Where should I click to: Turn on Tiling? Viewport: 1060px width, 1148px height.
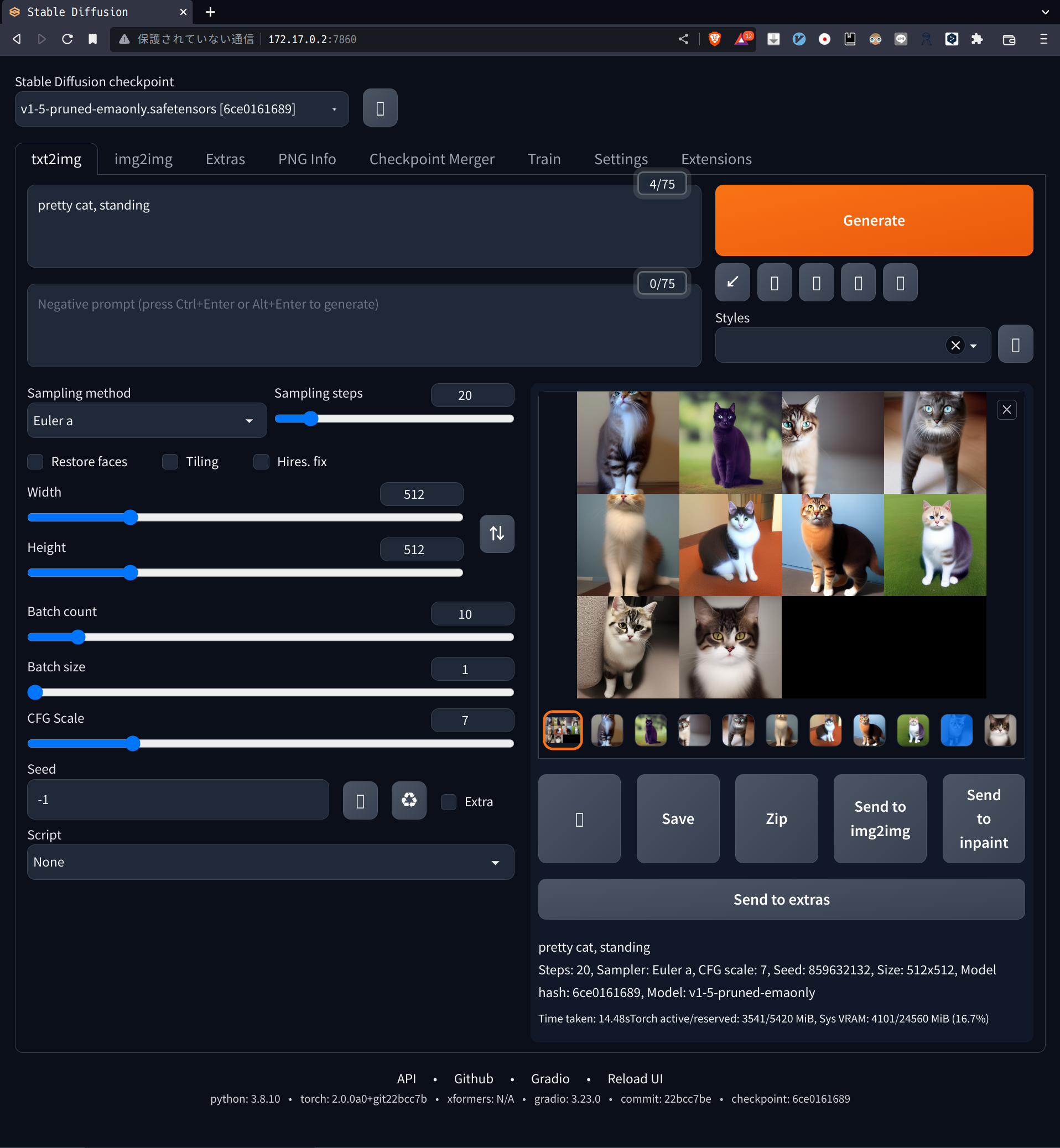170,462
